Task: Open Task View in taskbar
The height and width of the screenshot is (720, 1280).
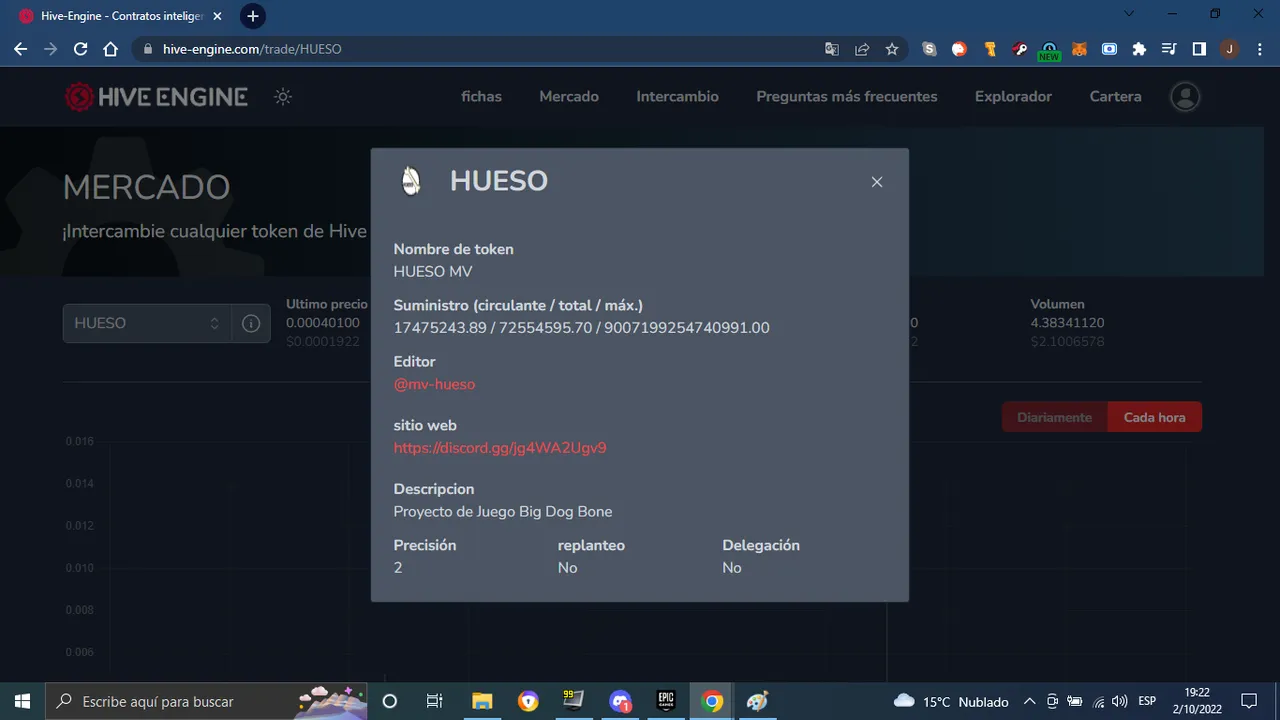Action: click(x=434, y=701)
